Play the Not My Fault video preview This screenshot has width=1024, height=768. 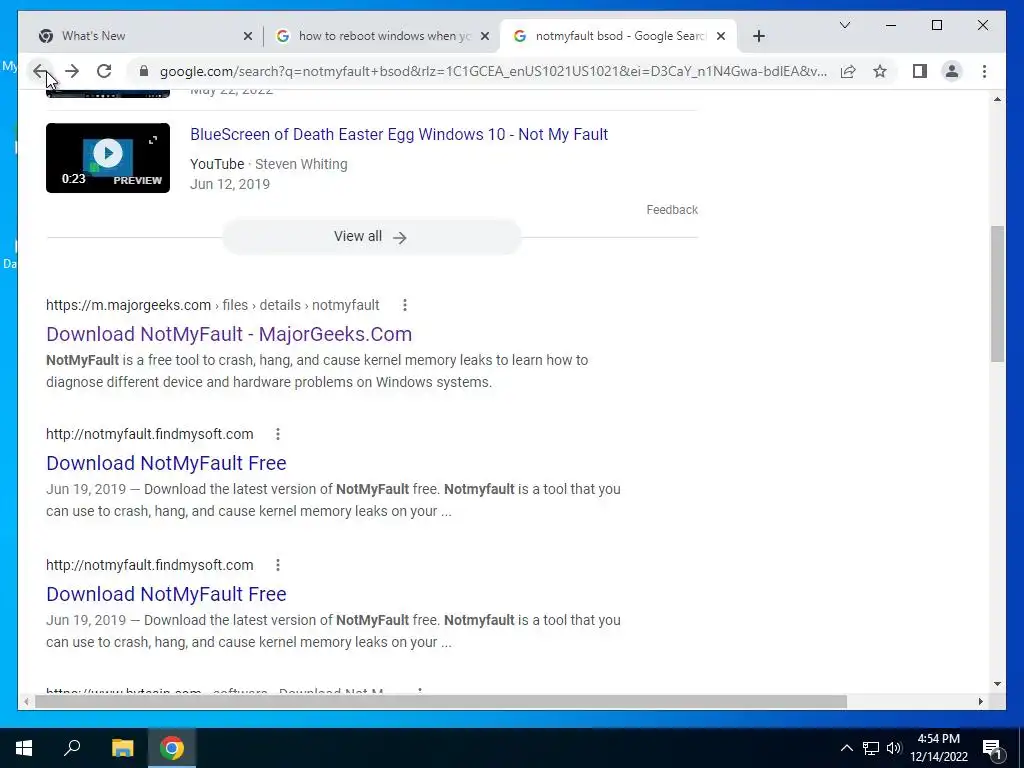pos(108,153)
